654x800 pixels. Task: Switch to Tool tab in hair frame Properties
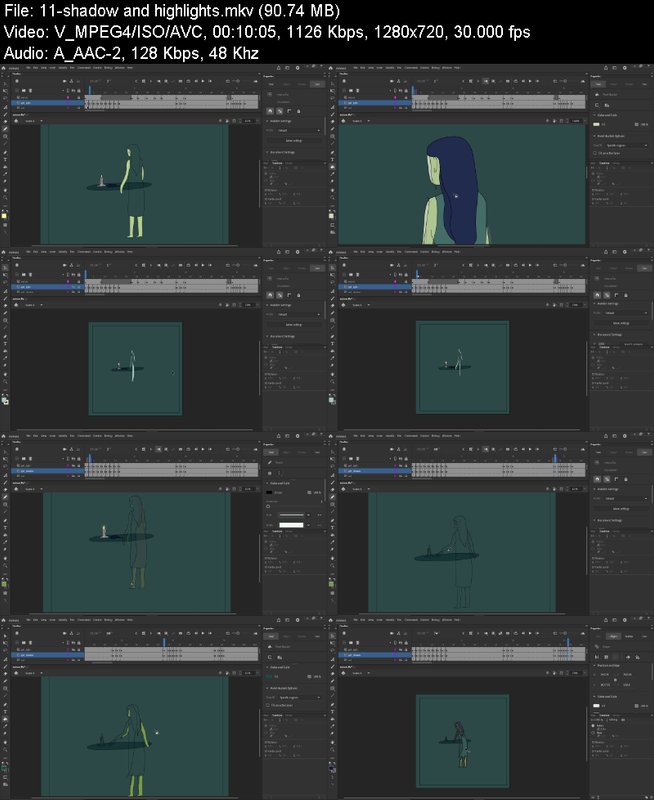[x=598, y=84]
